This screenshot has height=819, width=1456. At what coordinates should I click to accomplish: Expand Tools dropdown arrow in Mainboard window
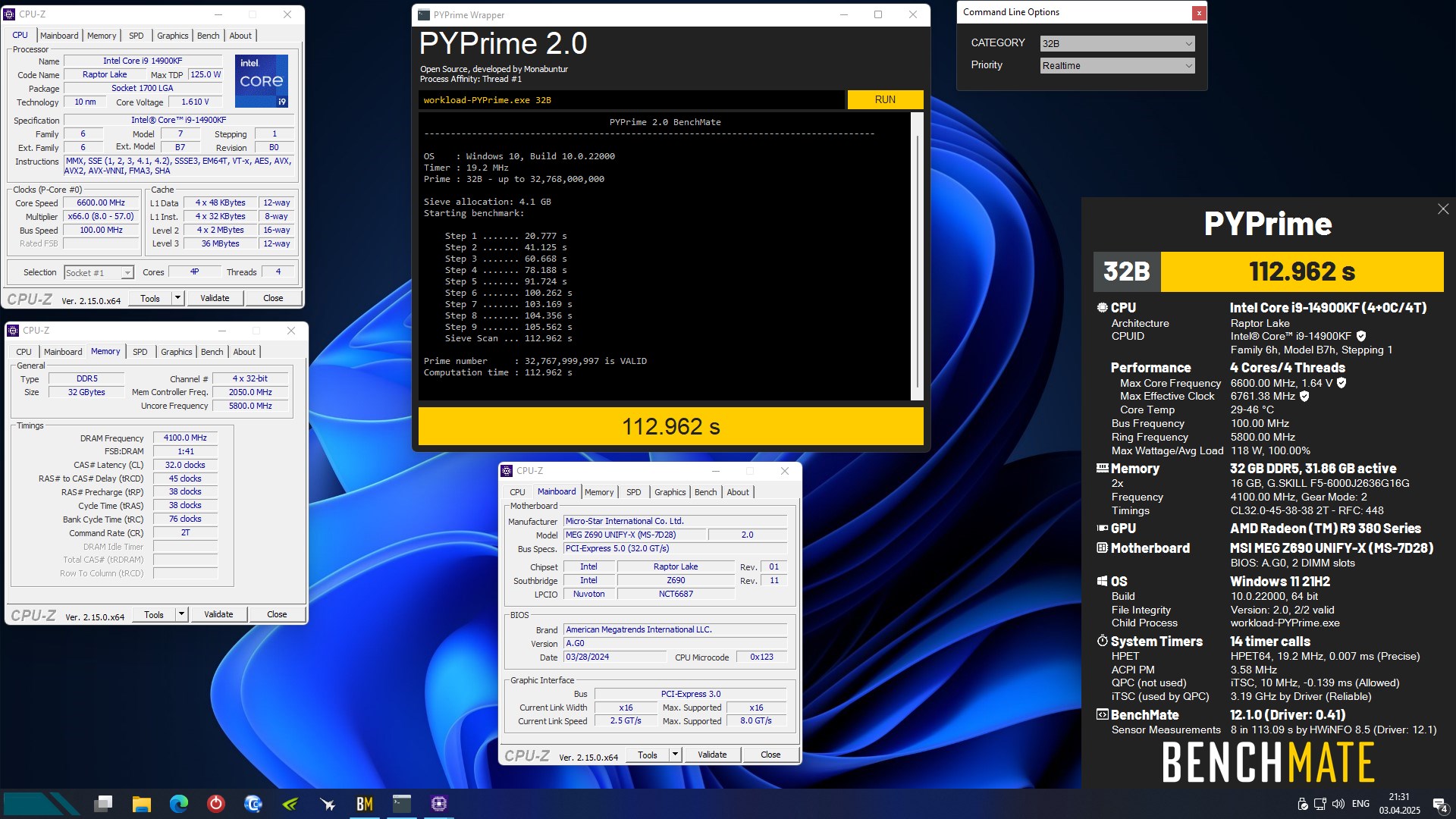tap(675, 755)
